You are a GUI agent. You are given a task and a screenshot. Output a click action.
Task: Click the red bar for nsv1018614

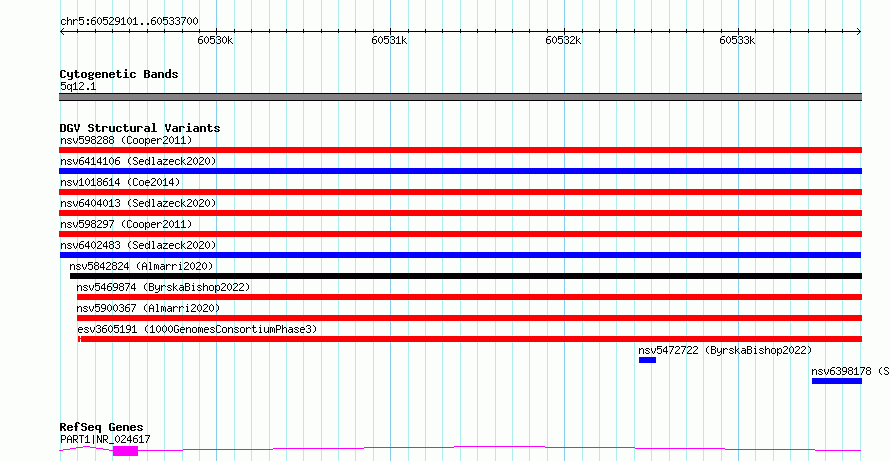click(460, 192)
